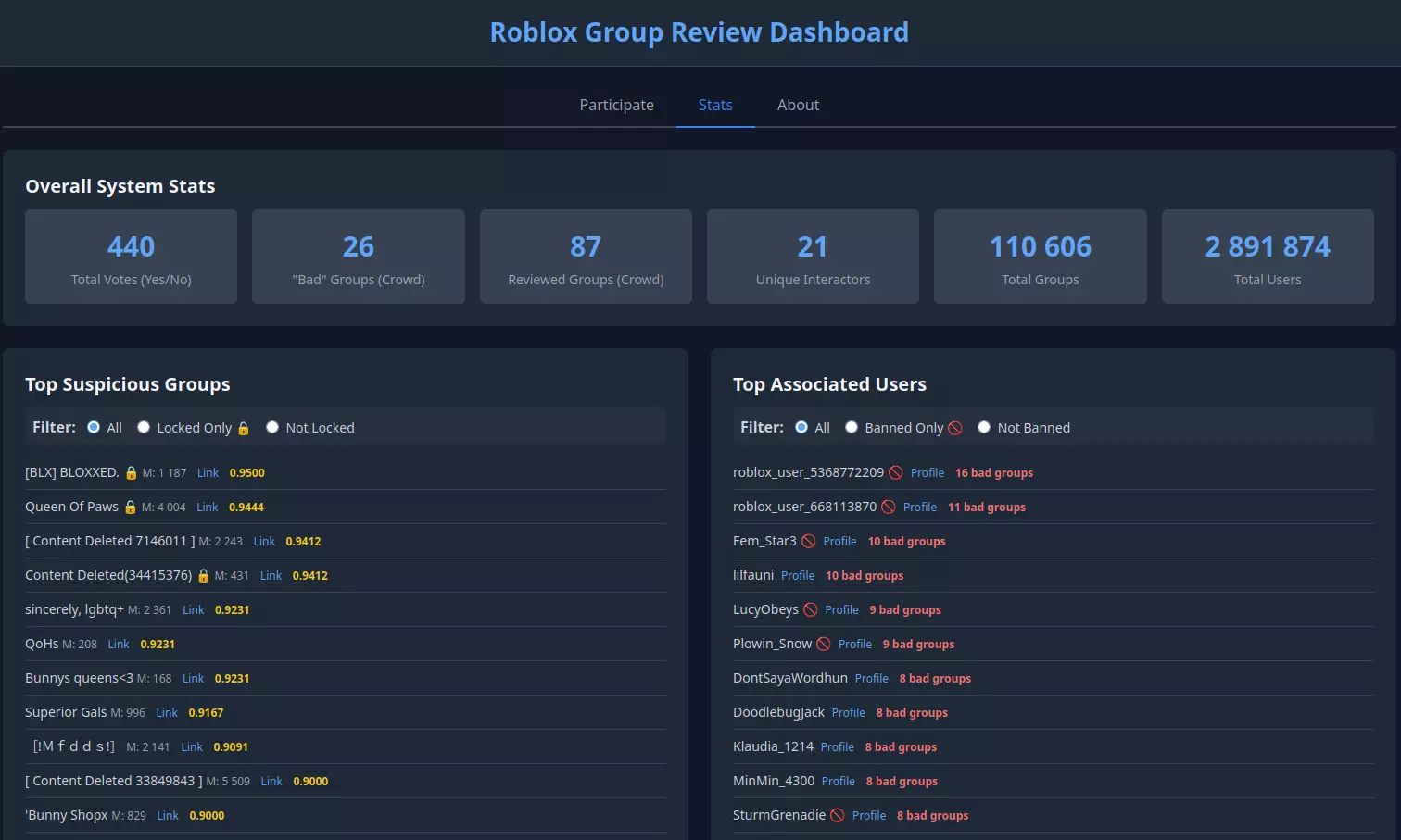Click the lilfauni username

pos(753,575)
